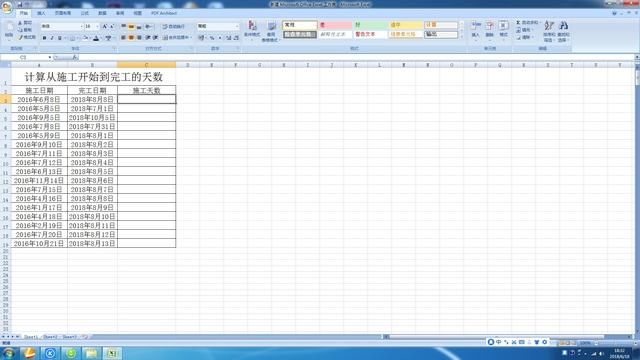Open Sort and Filter
This screenshot has width=640, height=360.
(x=549, y=31)
